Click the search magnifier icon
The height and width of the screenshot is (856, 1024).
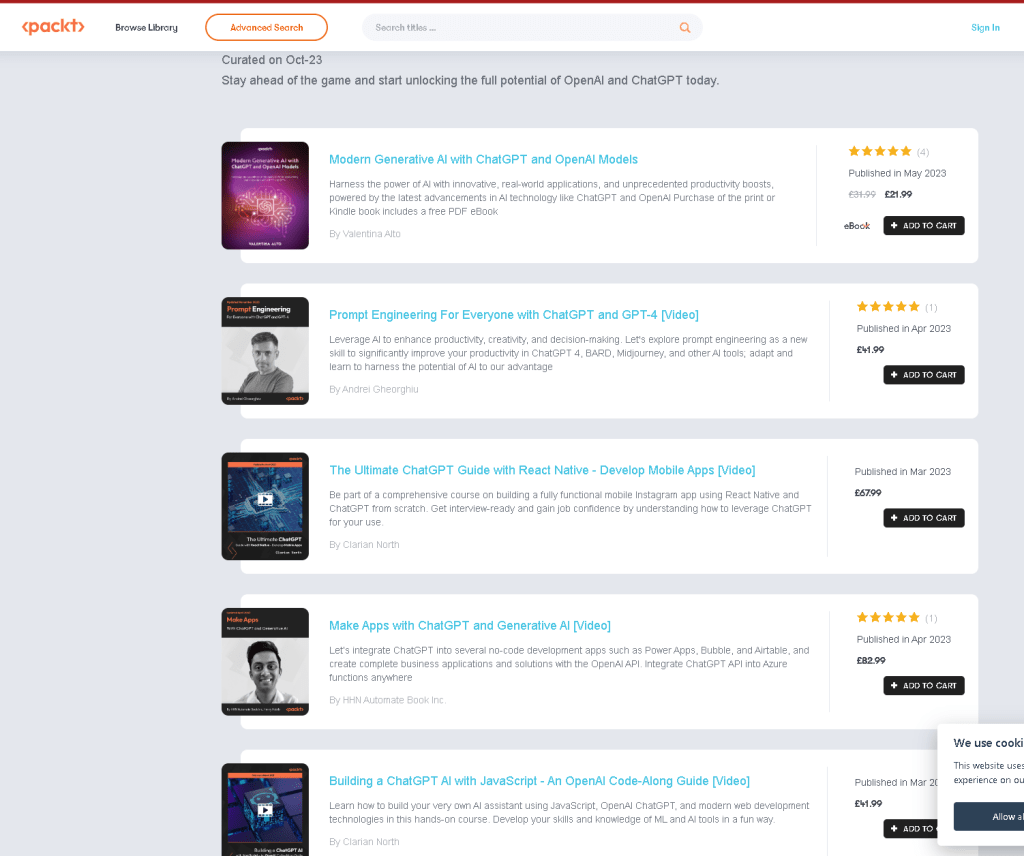click(685, 27)
